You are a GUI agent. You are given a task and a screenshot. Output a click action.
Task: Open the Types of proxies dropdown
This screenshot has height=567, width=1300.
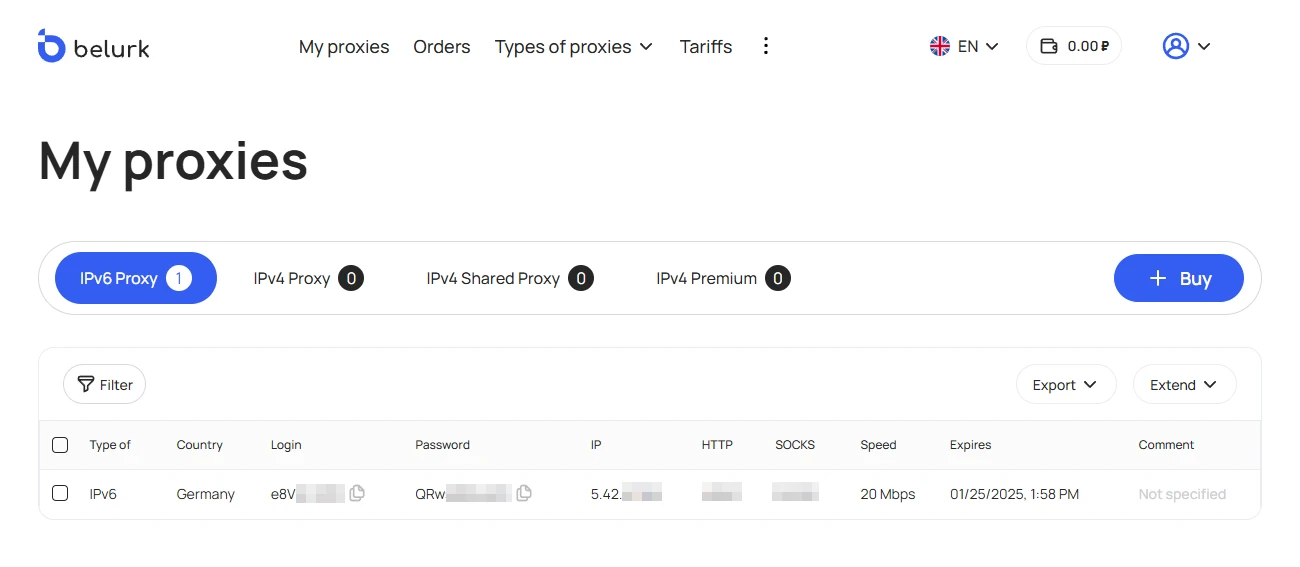573,47
